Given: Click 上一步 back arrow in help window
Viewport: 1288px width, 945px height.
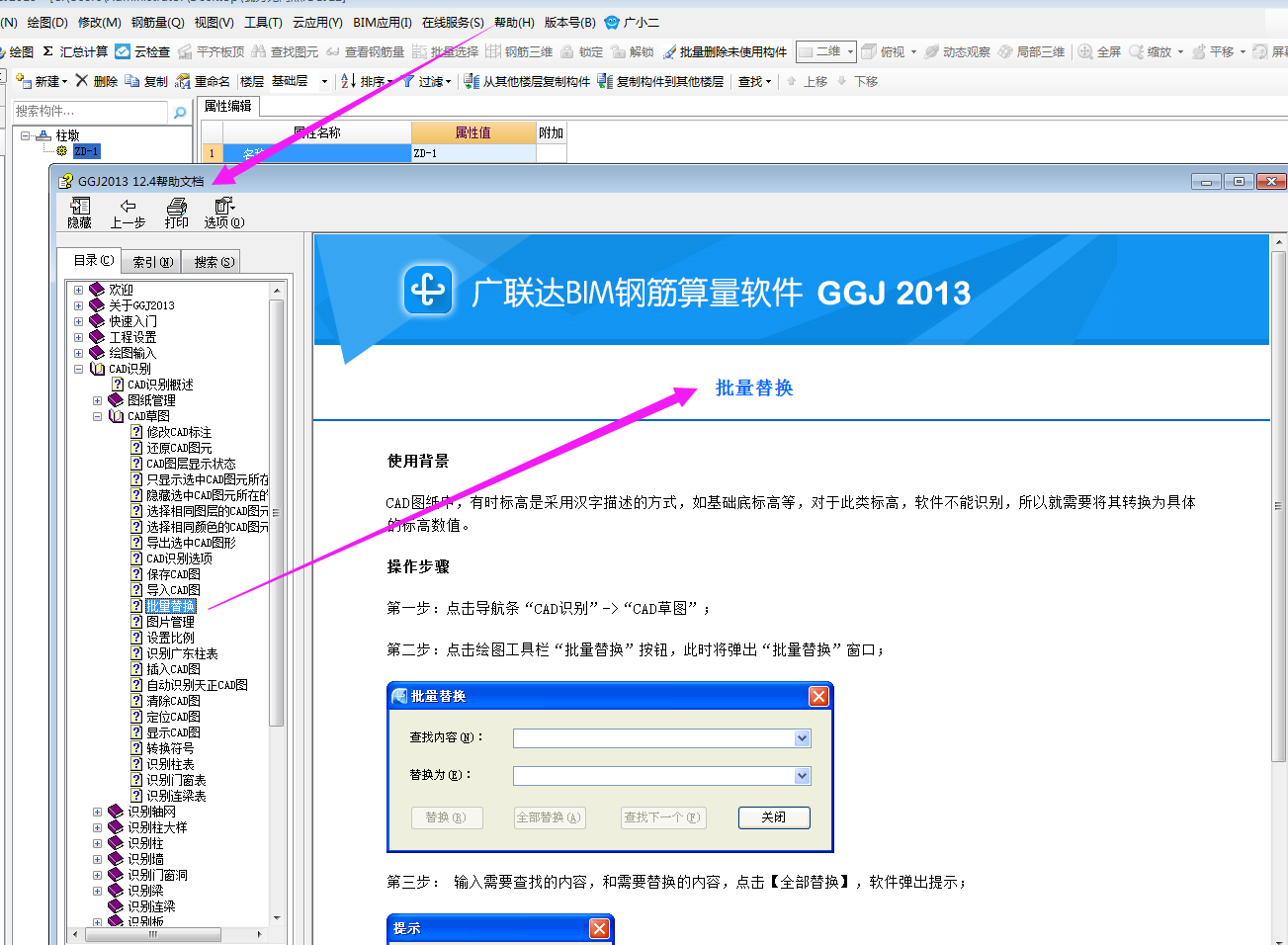Looking at the screenshot, I should tap(128, 206).
